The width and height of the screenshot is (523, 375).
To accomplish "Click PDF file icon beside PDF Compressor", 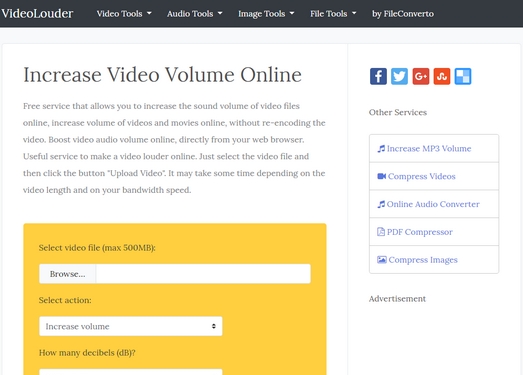I will 381,232.
